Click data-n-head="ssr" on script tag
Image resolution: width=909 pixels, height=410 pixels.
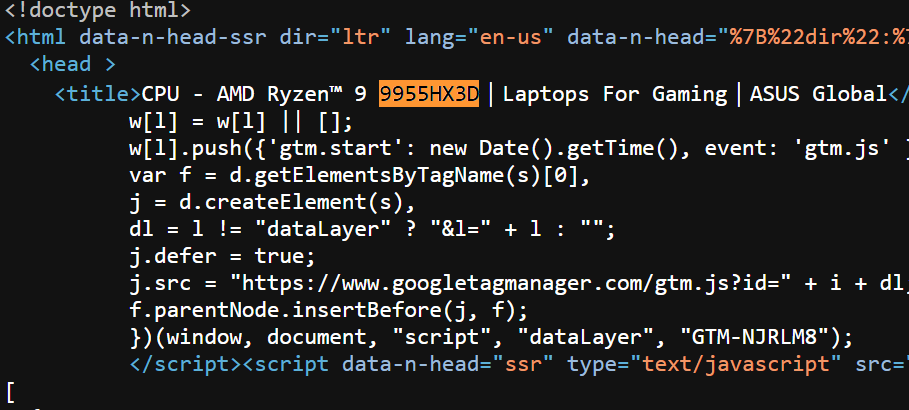coord(448,364)
